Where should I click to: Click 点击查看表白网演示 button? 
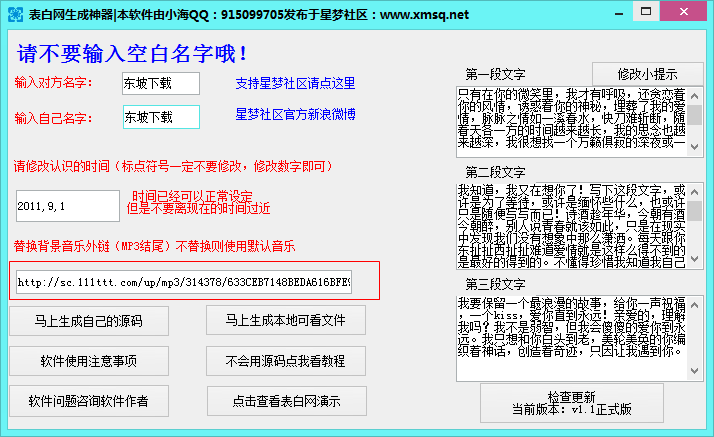(x=286, y=401)
